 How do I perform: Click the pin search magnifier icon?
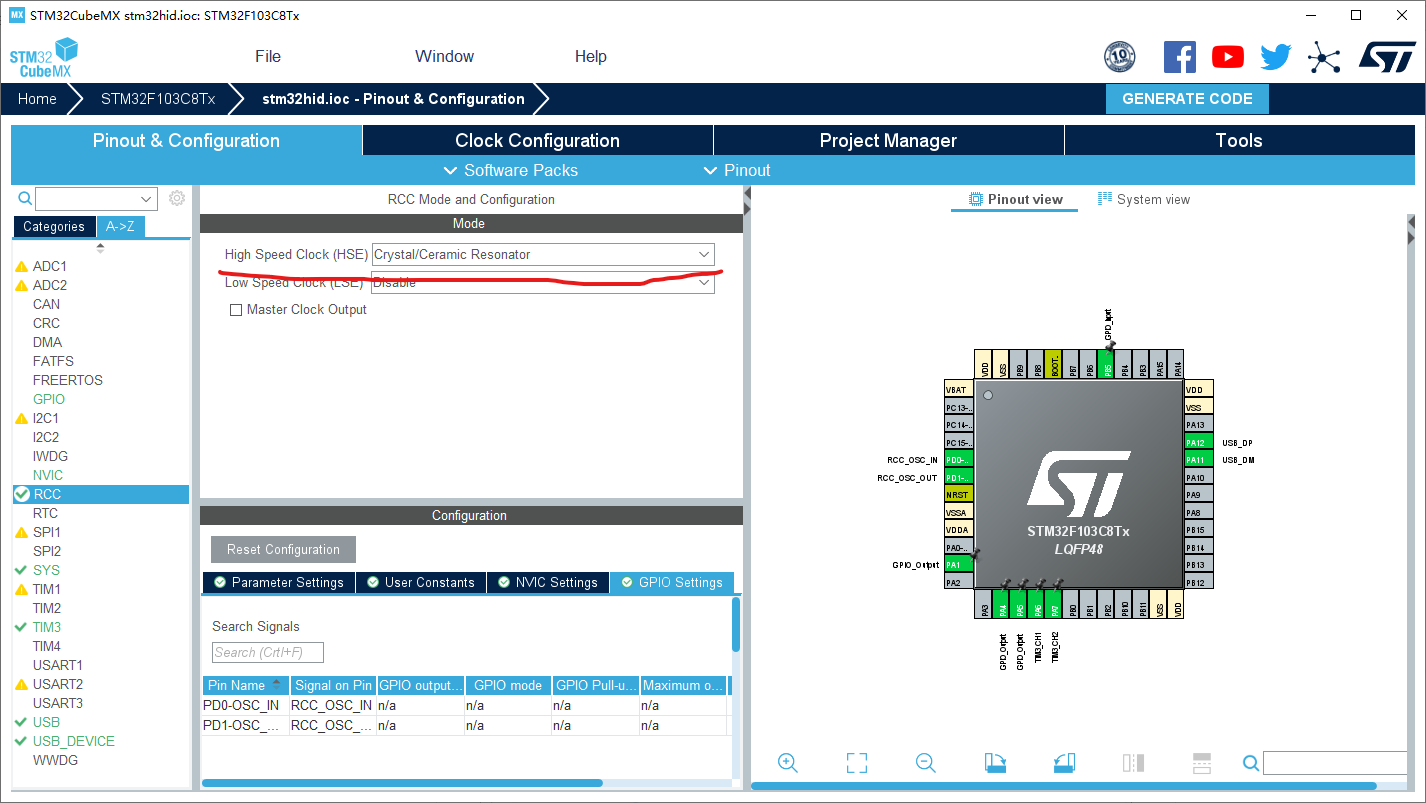pyautogui.click(x=1251, y=764)
